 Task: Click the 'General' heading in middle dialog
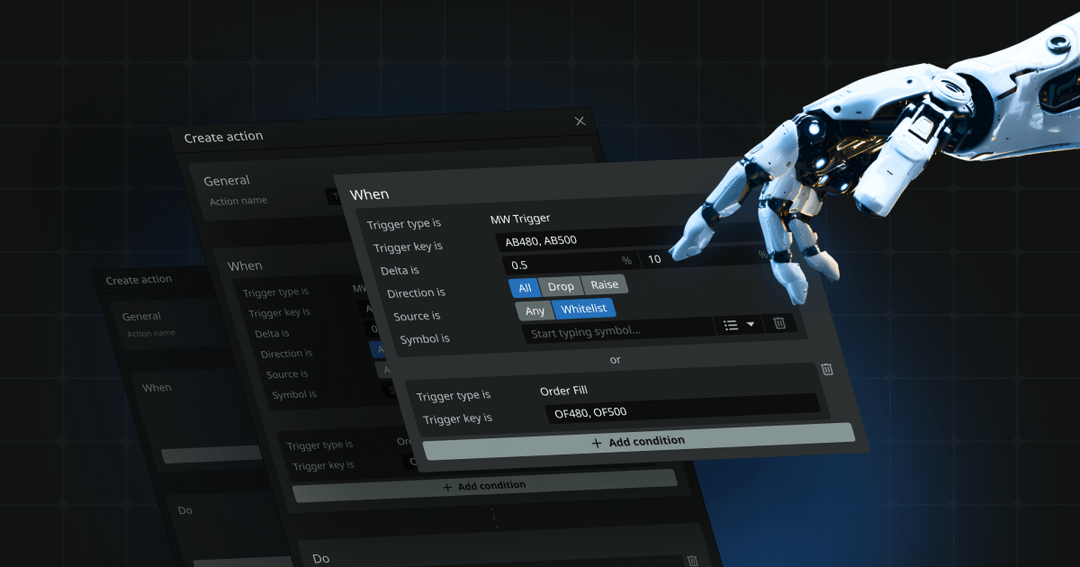227,181
